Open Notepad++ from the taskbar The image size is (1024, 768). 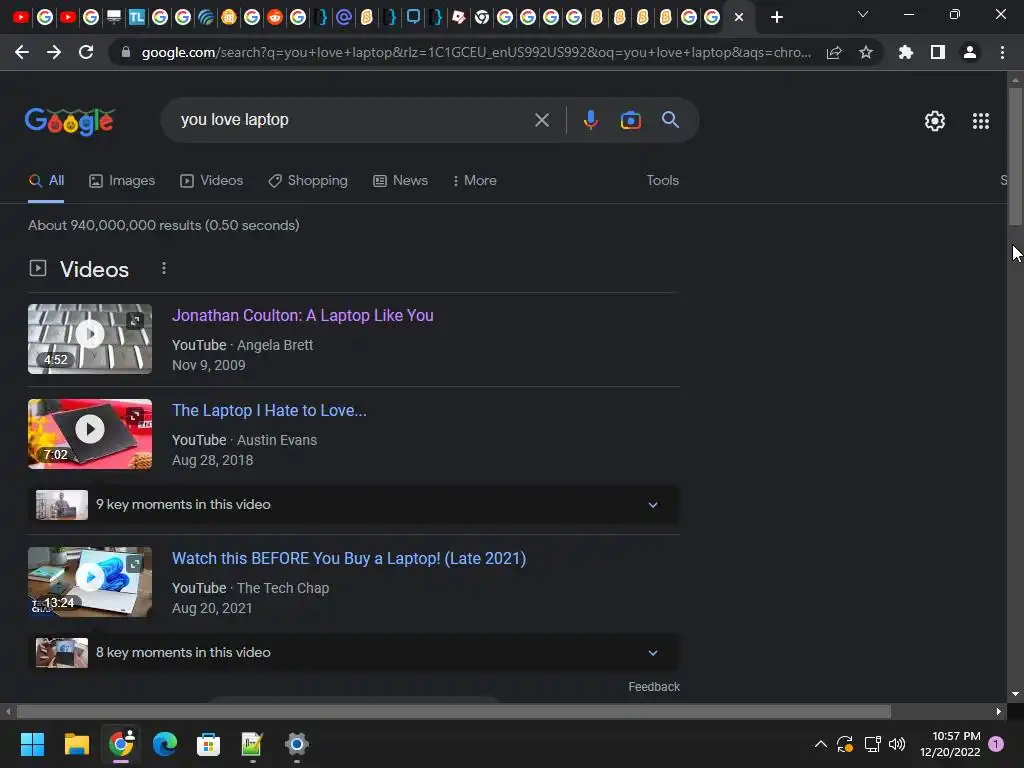(x=252, y=744)
